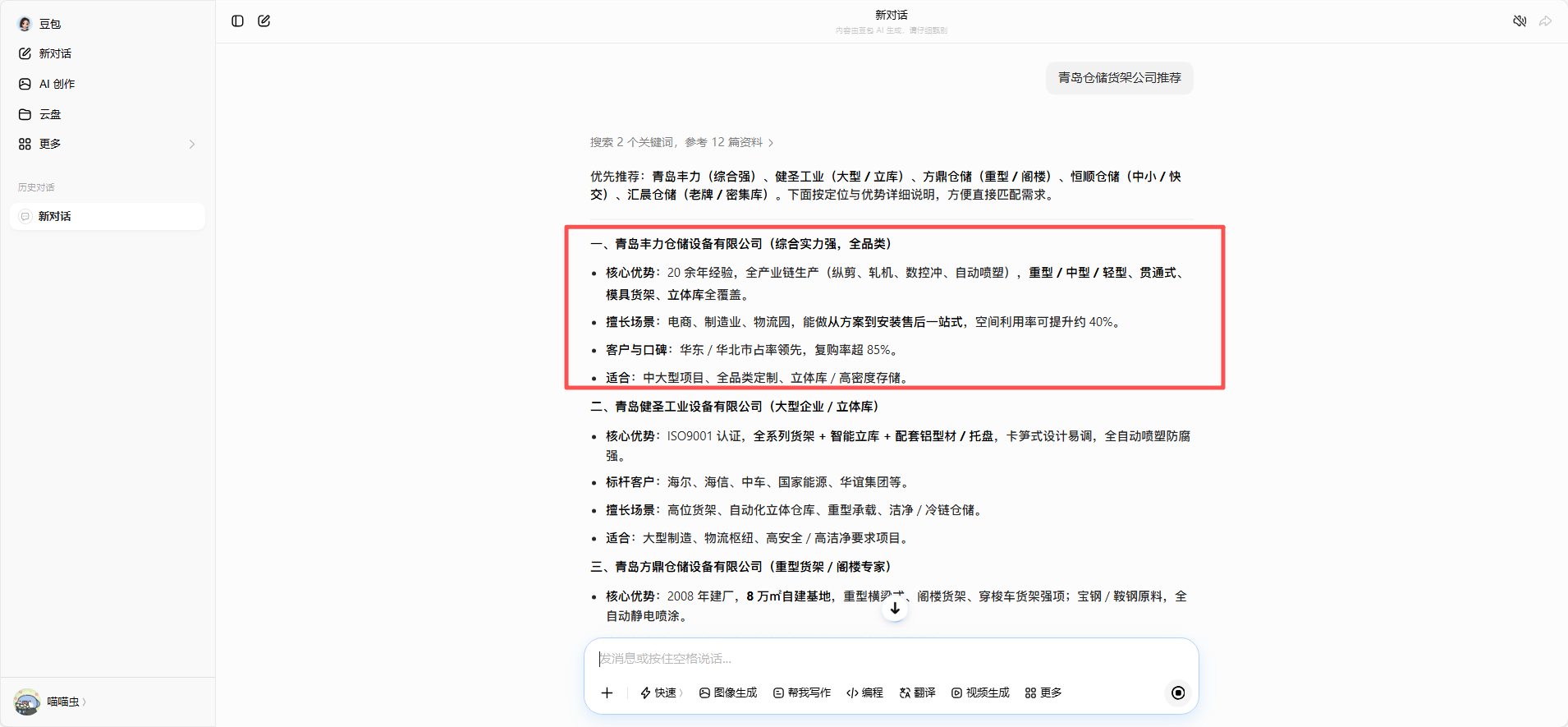This screenshot has width=1568, height=727.
Task: Click the grid icon beside sidebar 更多
Action: 25,144
